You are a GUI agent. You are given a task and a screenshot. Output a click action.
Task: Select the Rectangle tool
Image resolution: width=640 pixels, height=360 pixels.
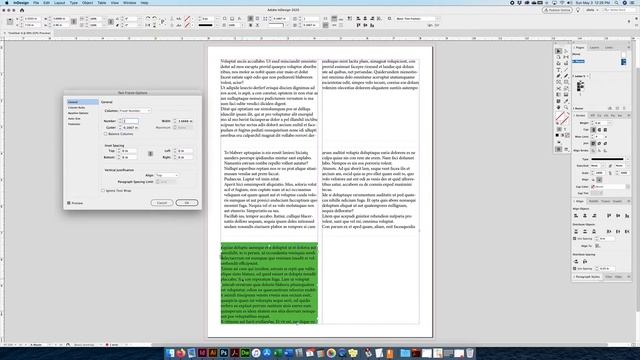[566, 82]
